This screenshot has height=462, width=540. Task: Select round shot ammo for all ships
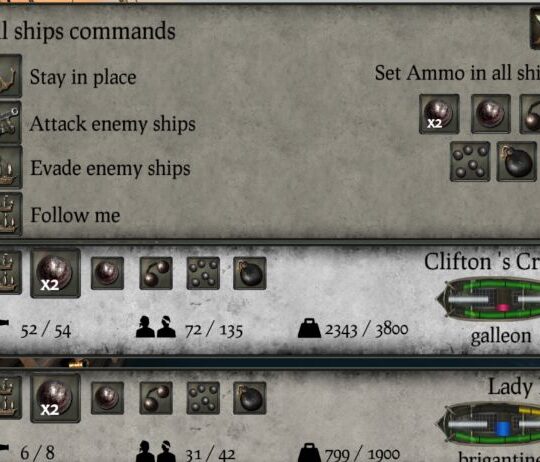tap(491, 114)
